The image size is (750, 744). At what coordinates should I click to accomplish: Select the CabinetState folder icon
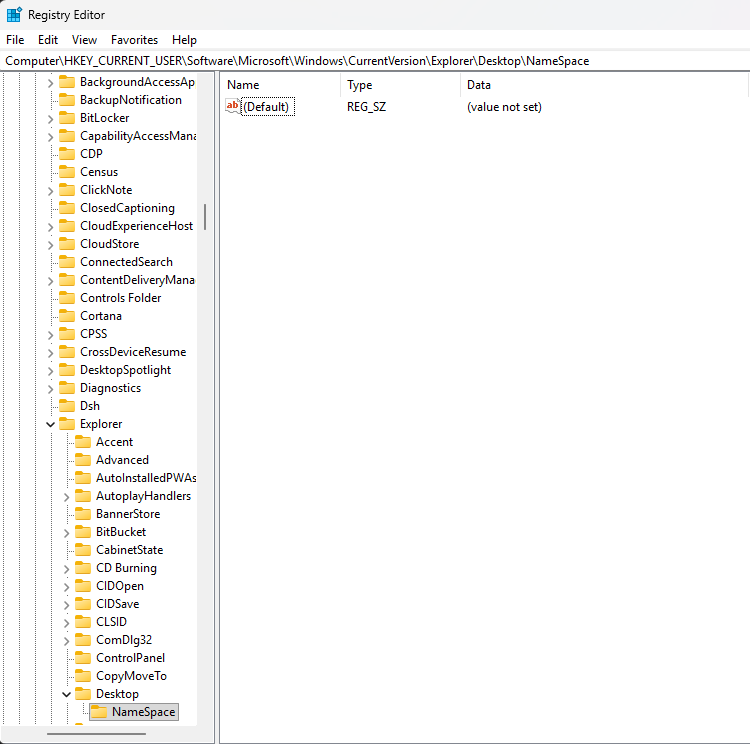point(83,550)
